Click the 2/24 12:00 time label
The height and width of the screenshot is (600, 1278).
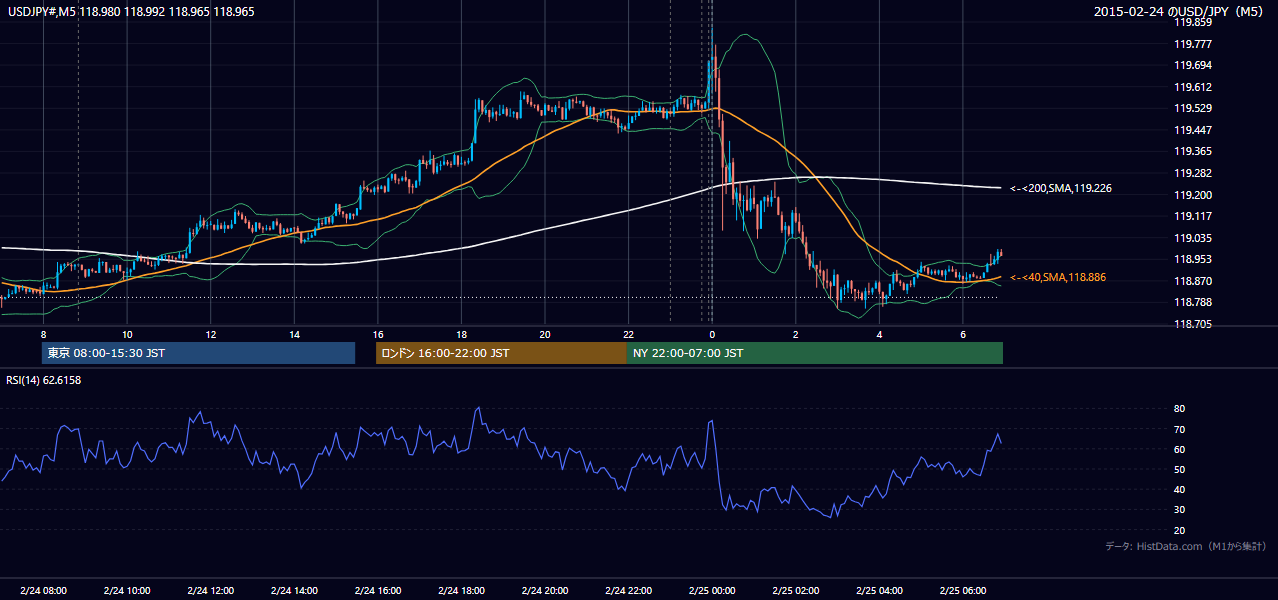[x=210, y=591]
